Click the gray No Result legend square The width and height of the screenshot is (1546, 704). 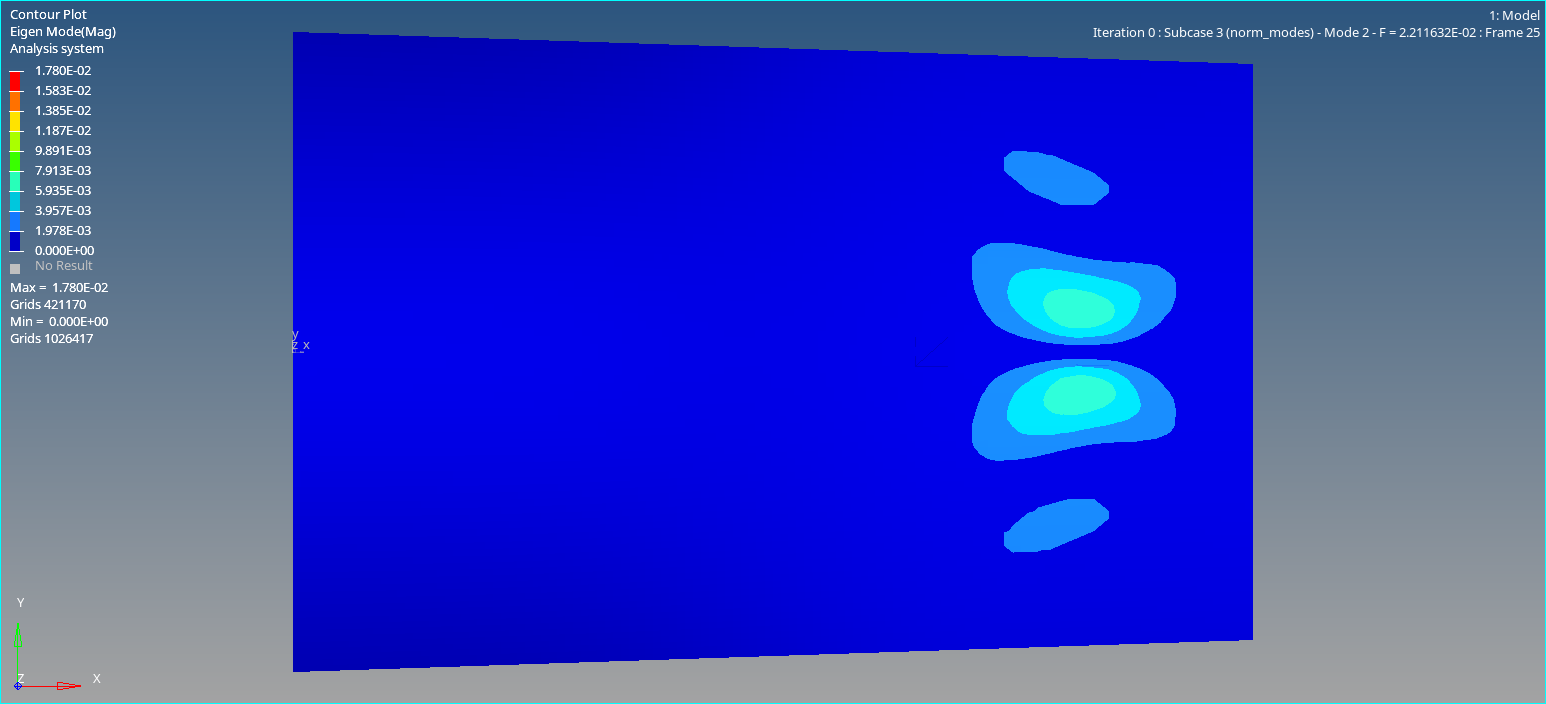tap(15, 268)
